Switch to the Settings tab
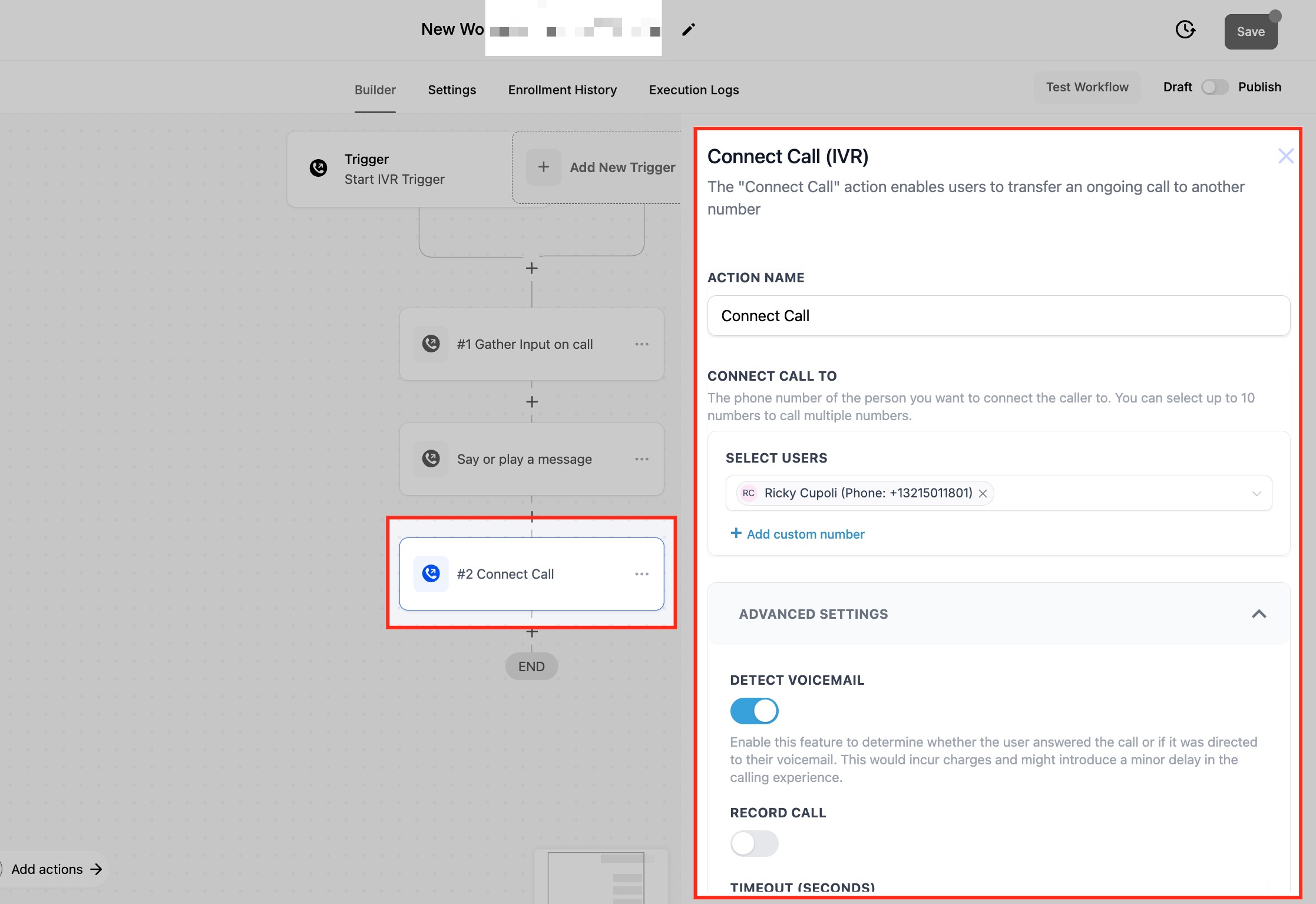 point(452,90)
